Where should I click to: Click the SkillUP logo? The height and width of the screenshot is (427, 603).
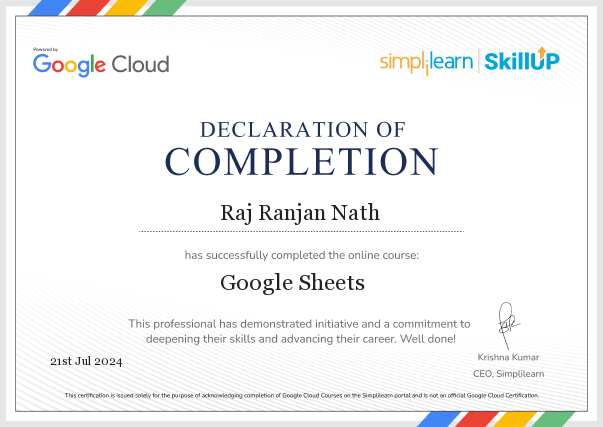pyautogui.click(x=522, y=61)
